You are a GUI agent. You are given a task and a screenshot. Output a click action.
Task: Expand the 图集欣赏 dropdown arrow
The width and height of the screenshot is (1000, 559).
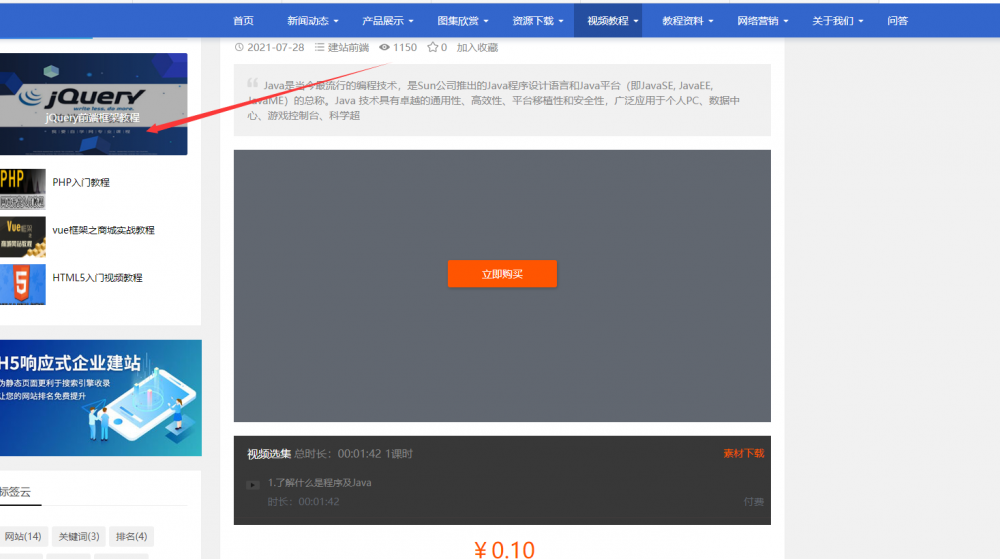click(486, 22)
